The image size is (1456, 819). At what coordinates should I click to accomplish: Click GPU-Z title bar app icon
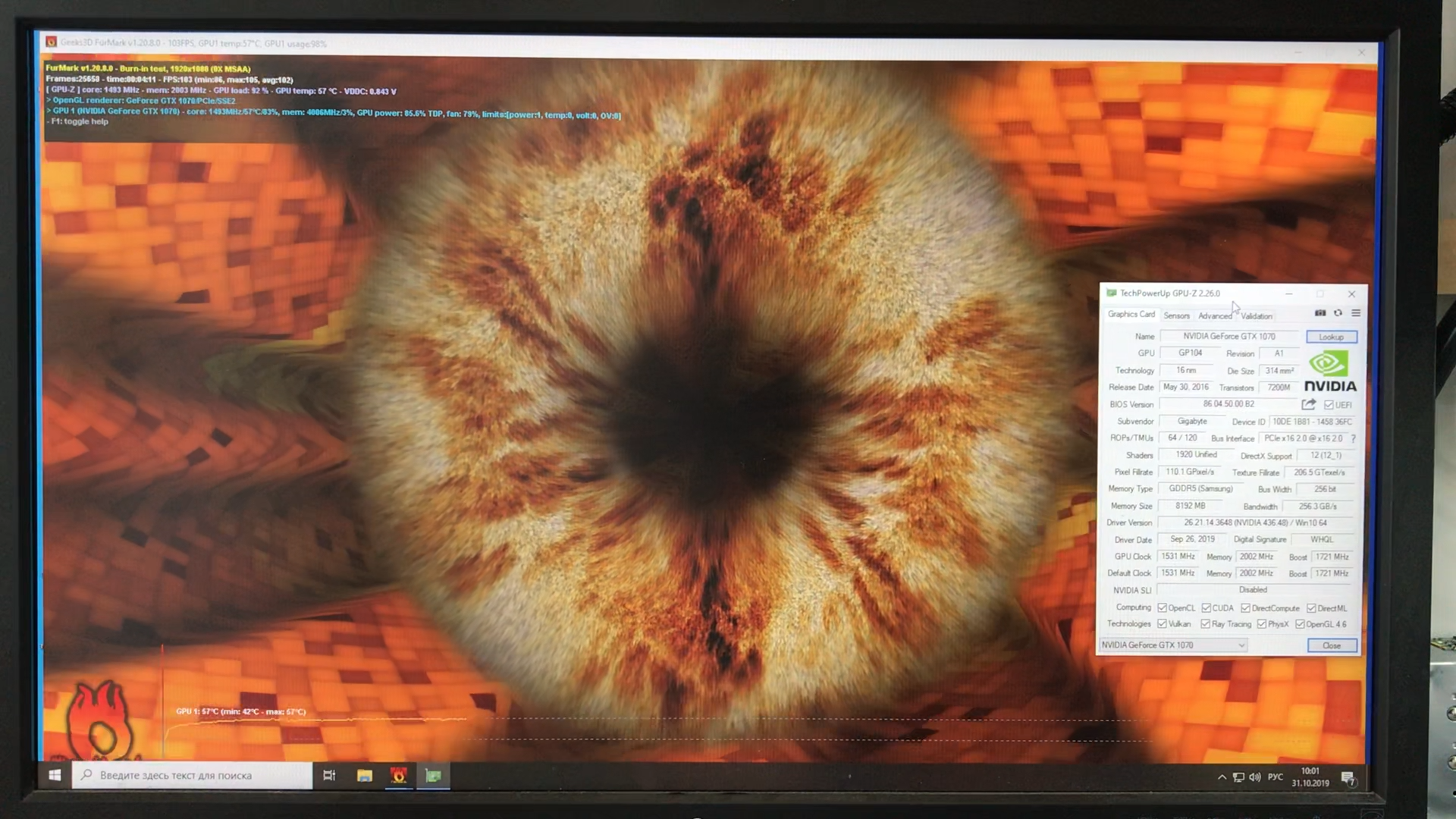click(x=1112, y=293)
